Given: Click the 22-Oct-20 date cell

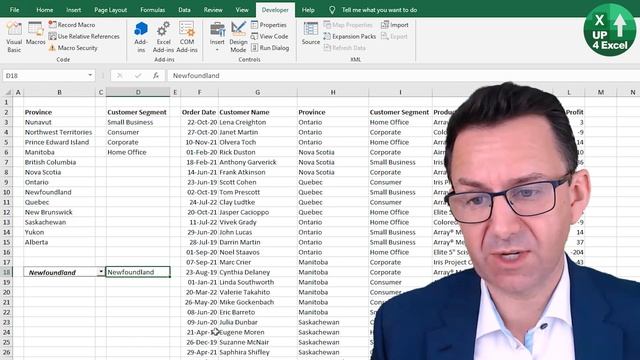Looking at the screenshot, I should tap(200, 122).
